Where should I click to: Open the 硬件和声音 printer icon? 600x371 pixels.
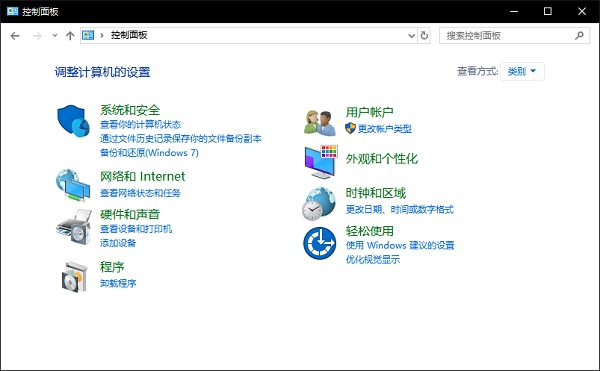[x=74, y=227]
